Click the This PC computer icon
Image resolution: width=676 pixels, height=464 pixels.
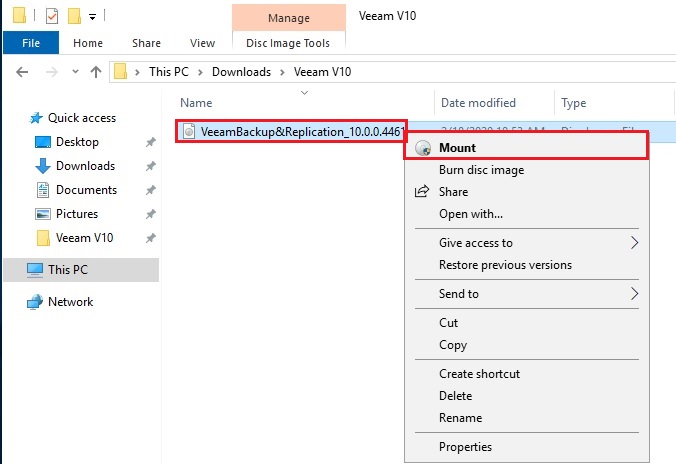(x=34, y=270)
